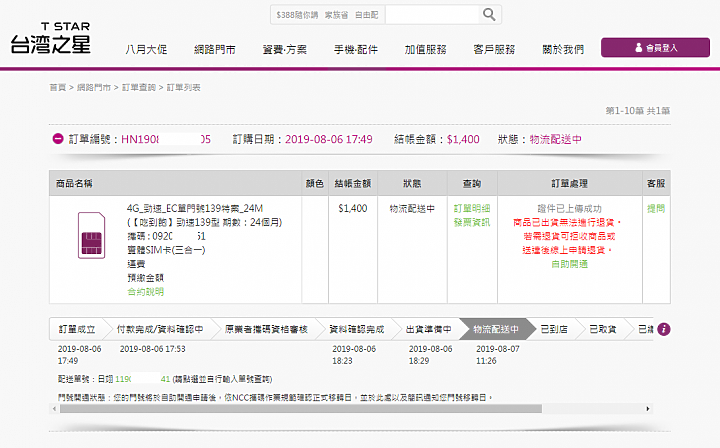Click the 自助開通 link
Image resolution: width=720 pixels, height=448 pixels.
tap(569, 264)
